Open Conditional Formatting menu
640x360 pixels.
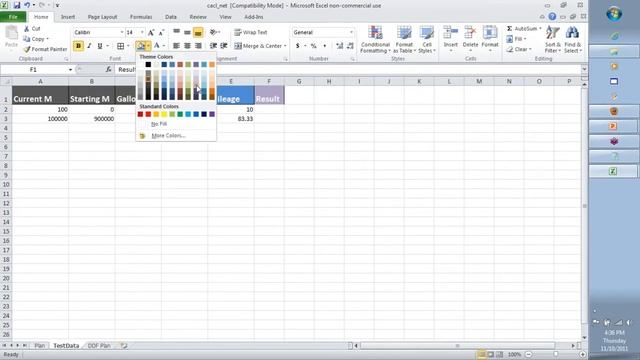point(375,39)
